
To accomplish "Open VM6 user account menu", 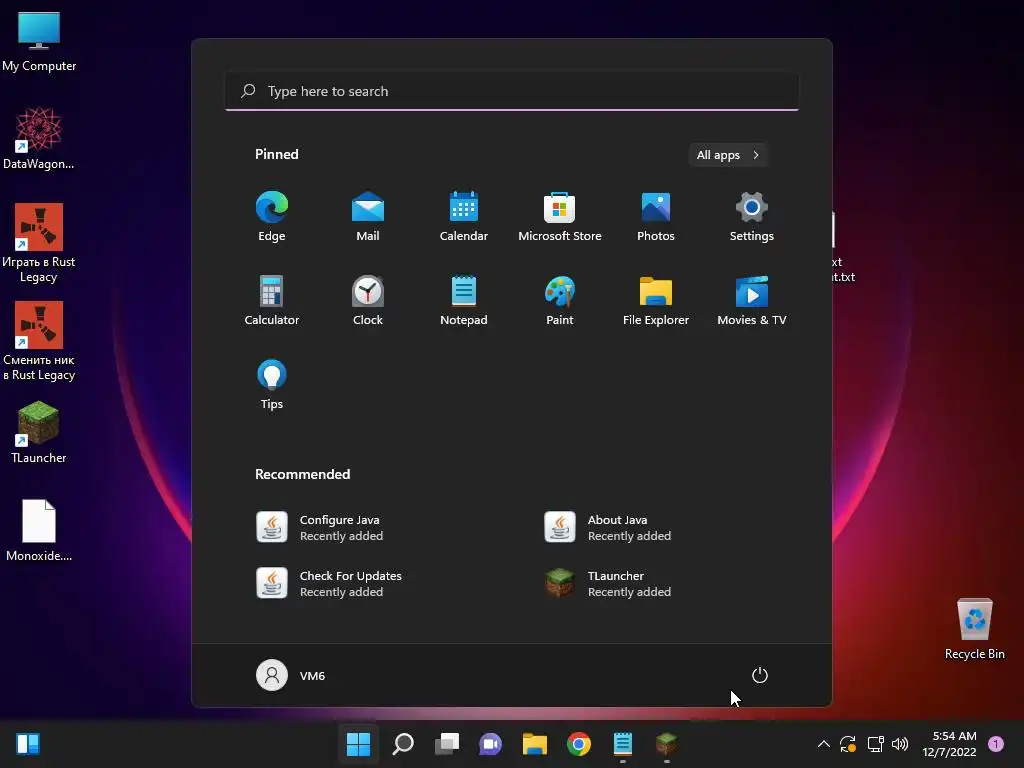I will [291, 675].
